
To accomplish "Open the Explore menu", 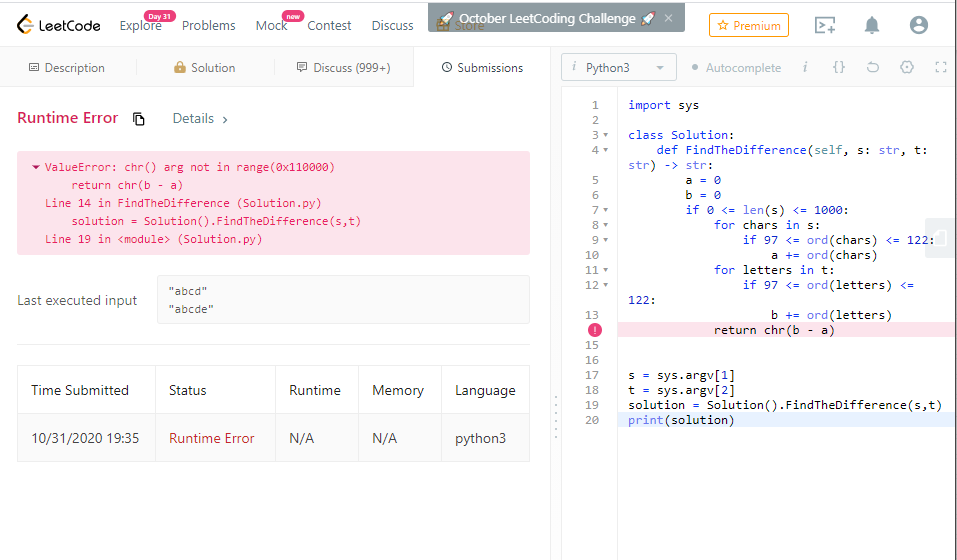I will [x=140, y=26].
